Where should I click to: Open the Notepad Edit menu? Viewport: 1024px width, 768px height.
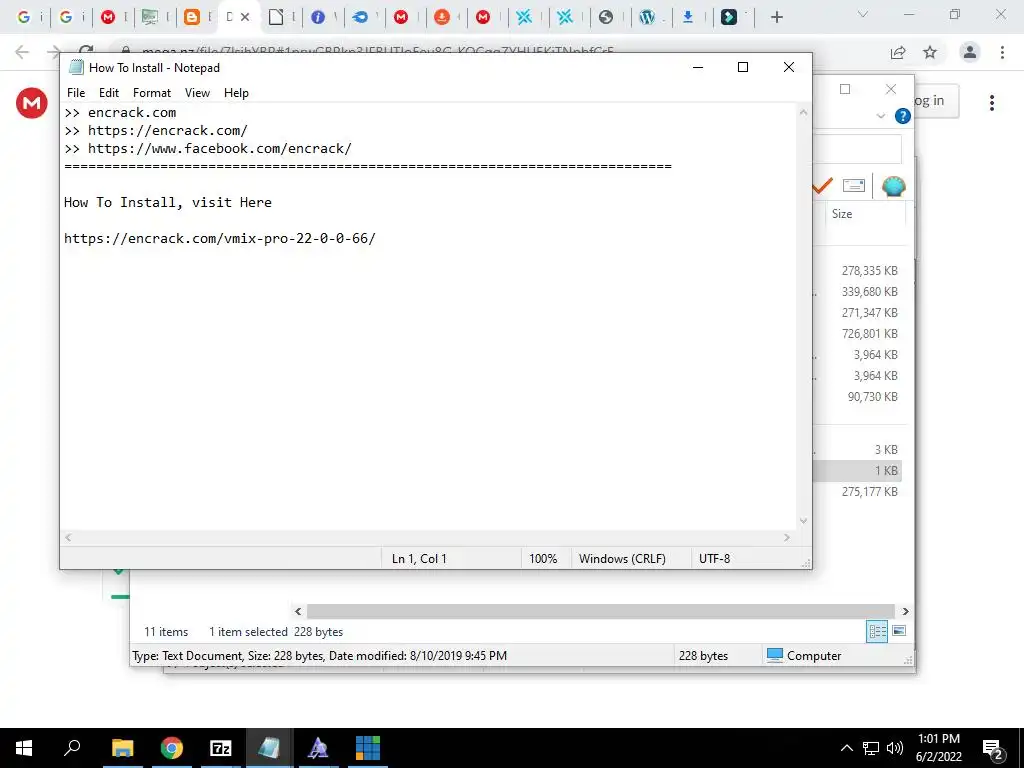coord(108,93)
